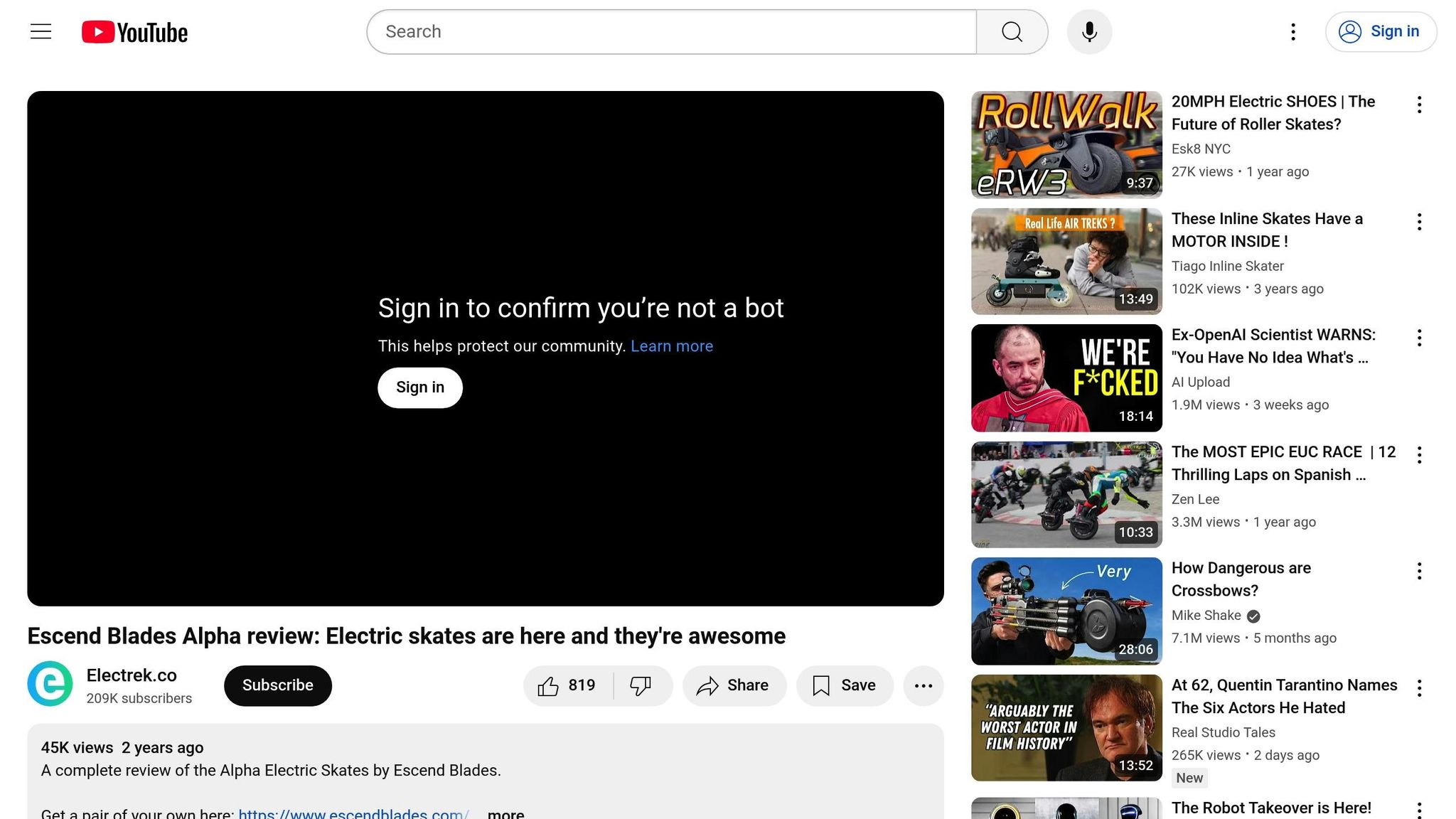This screenshot has height=819, width=1456.
Task: Open At 62, Quentin Tarantino Names title
Action: (1284, 697)
